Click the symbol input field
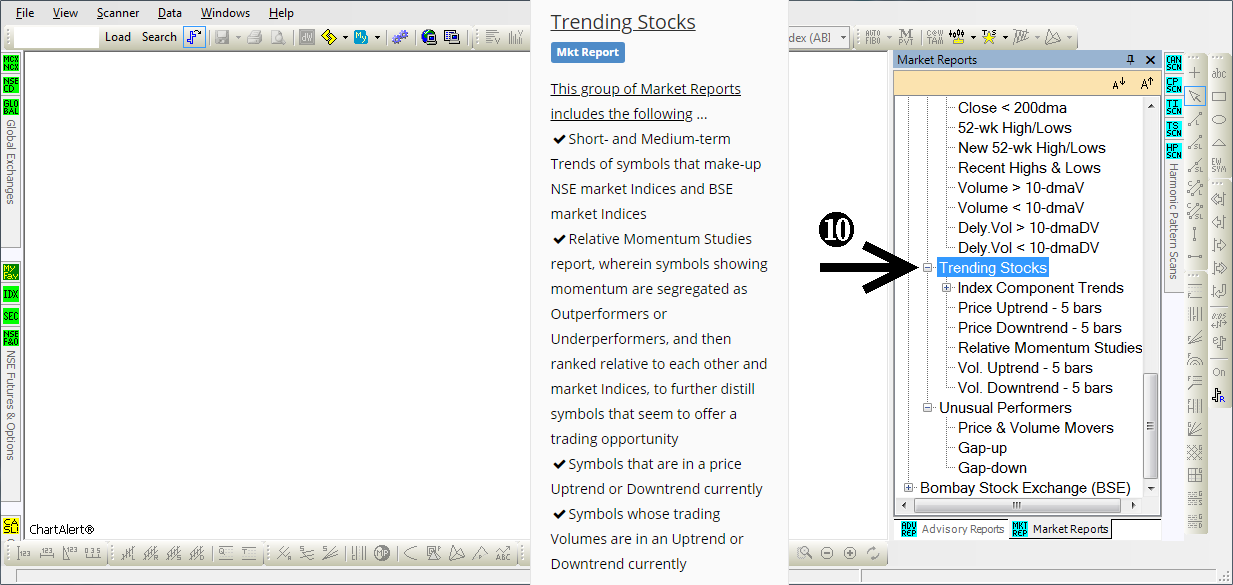1233x585 pixels. (58, 37)
